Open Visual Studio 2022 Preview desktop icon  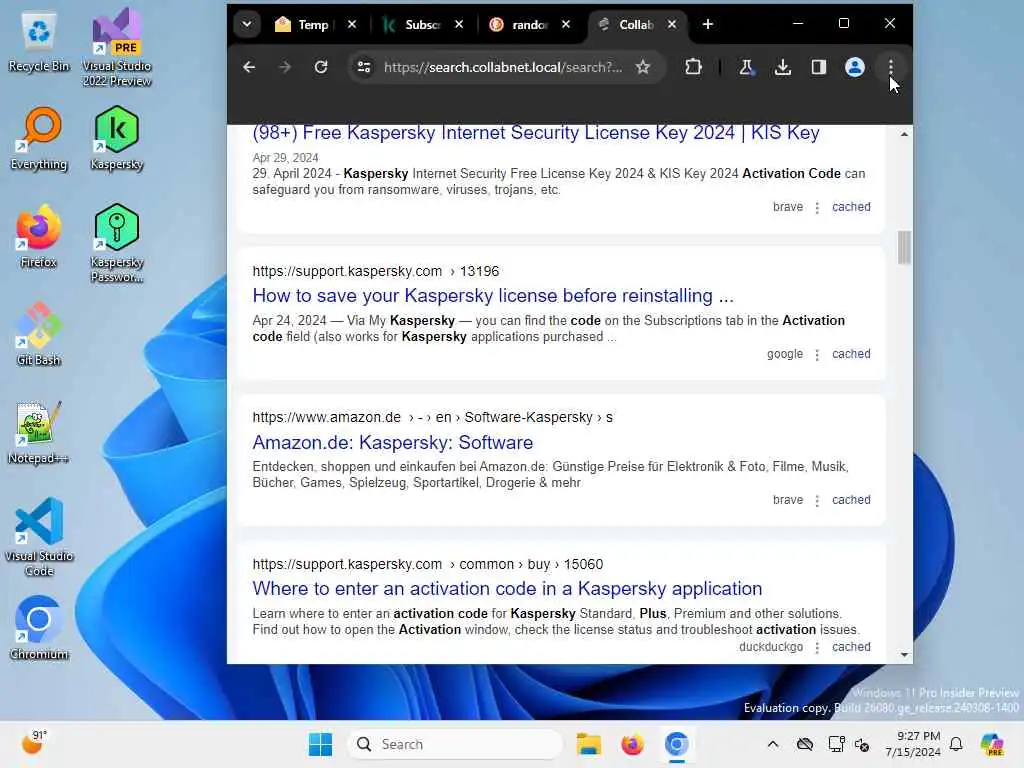[117, 49]
